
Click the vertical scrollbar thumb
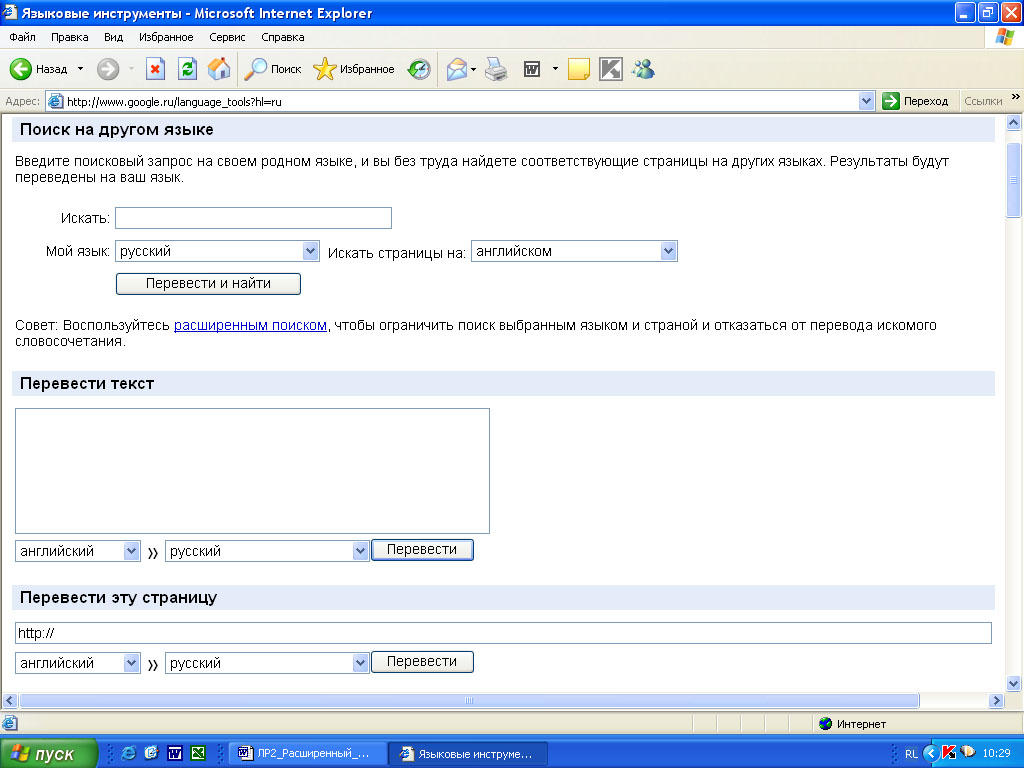pos(1014,180)
